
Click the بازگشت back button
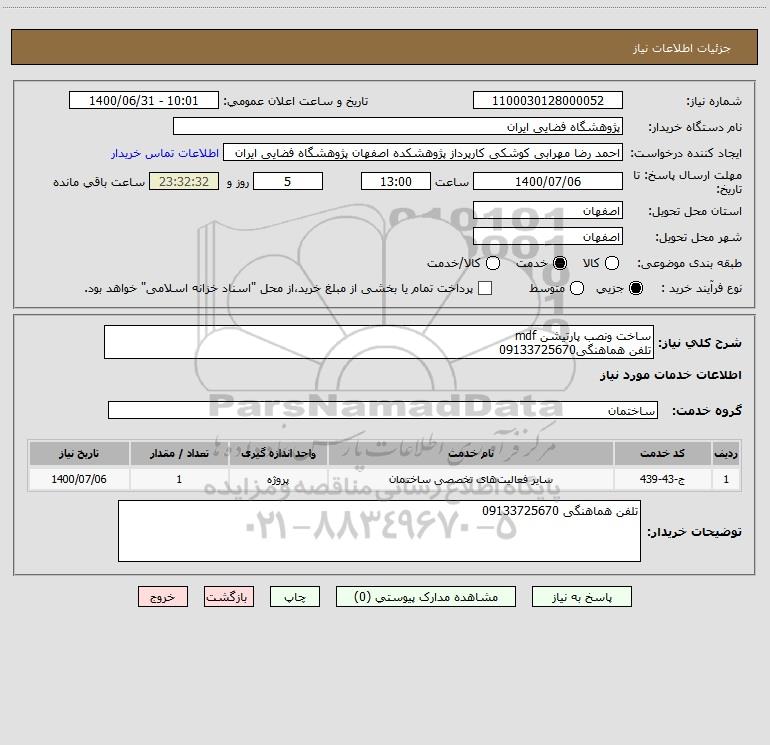(x=229, y=597)
